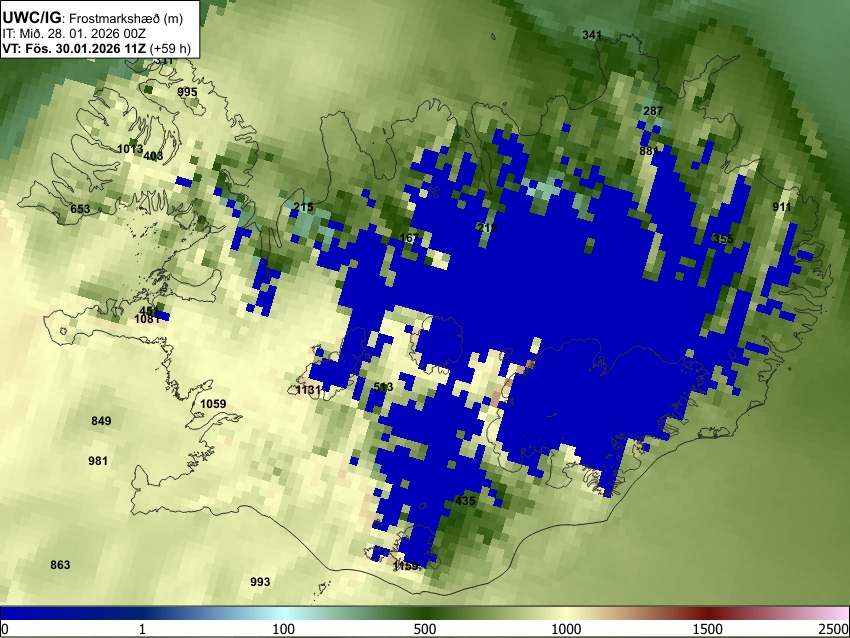Click the map value 1059
Viewport: 850px width, 638px height.
(x=213, y=404)
